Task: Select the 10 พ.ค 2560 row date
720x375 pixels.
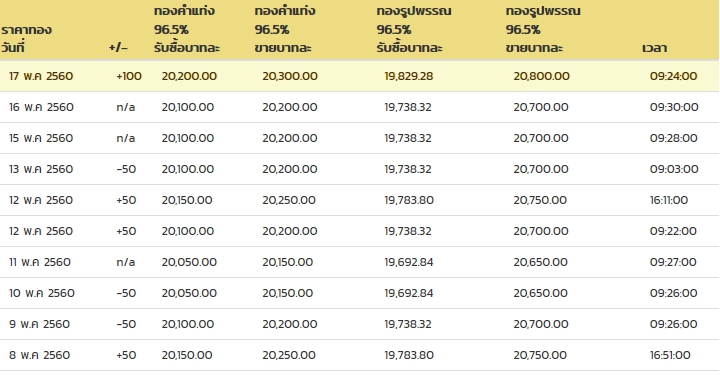Action: point(42,293)
